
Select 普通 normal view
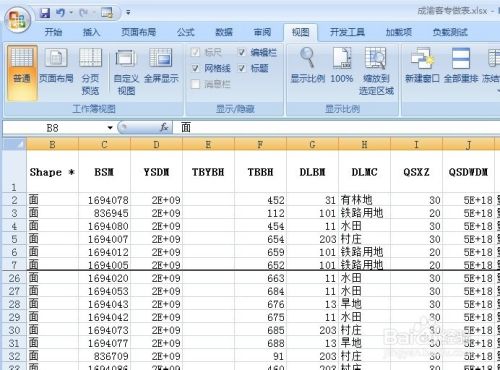[x=22, y=73]
